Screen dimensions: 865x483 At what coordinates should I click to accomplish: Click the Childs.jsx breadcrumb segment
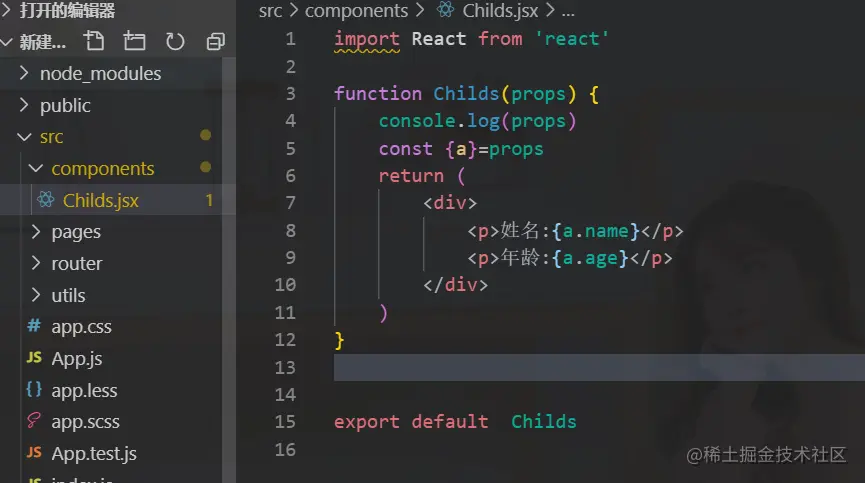pyautogui.click(x=500, y=10)
